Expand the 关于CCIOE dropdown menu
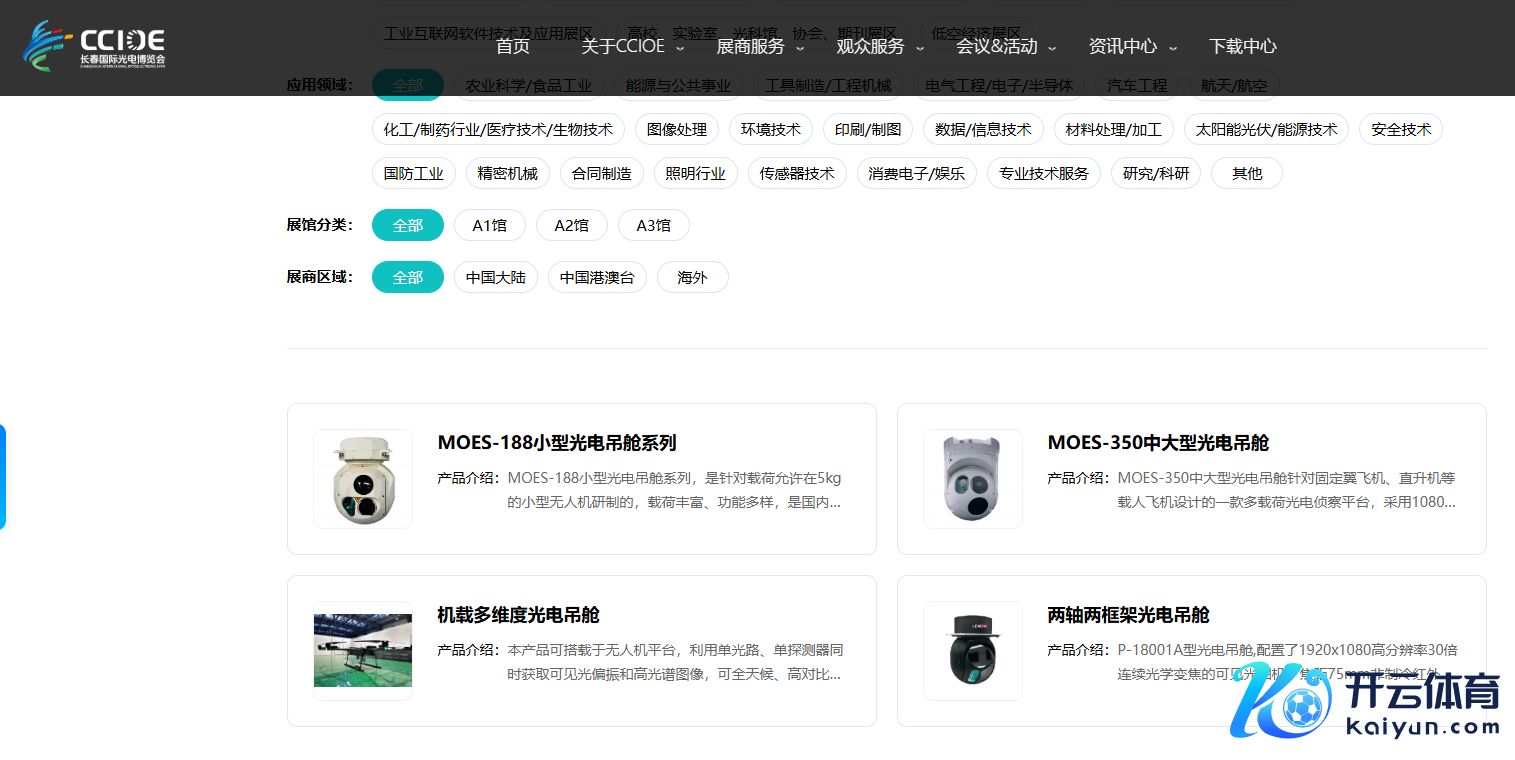1515x760 pixels. coord(623,46)
